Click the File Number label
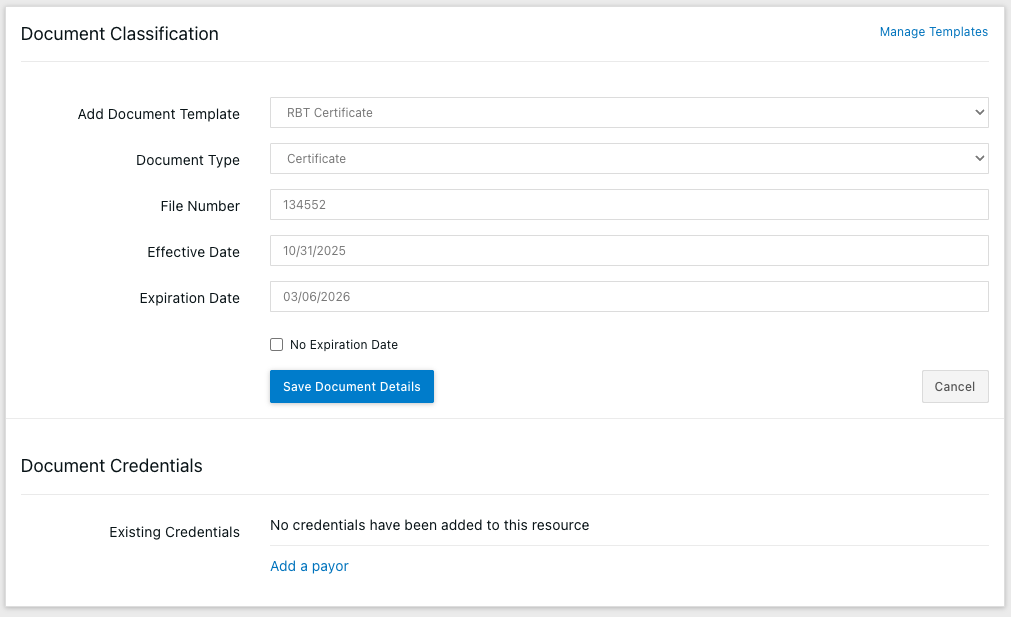The image size is (1011, 617). coord(200,206)
